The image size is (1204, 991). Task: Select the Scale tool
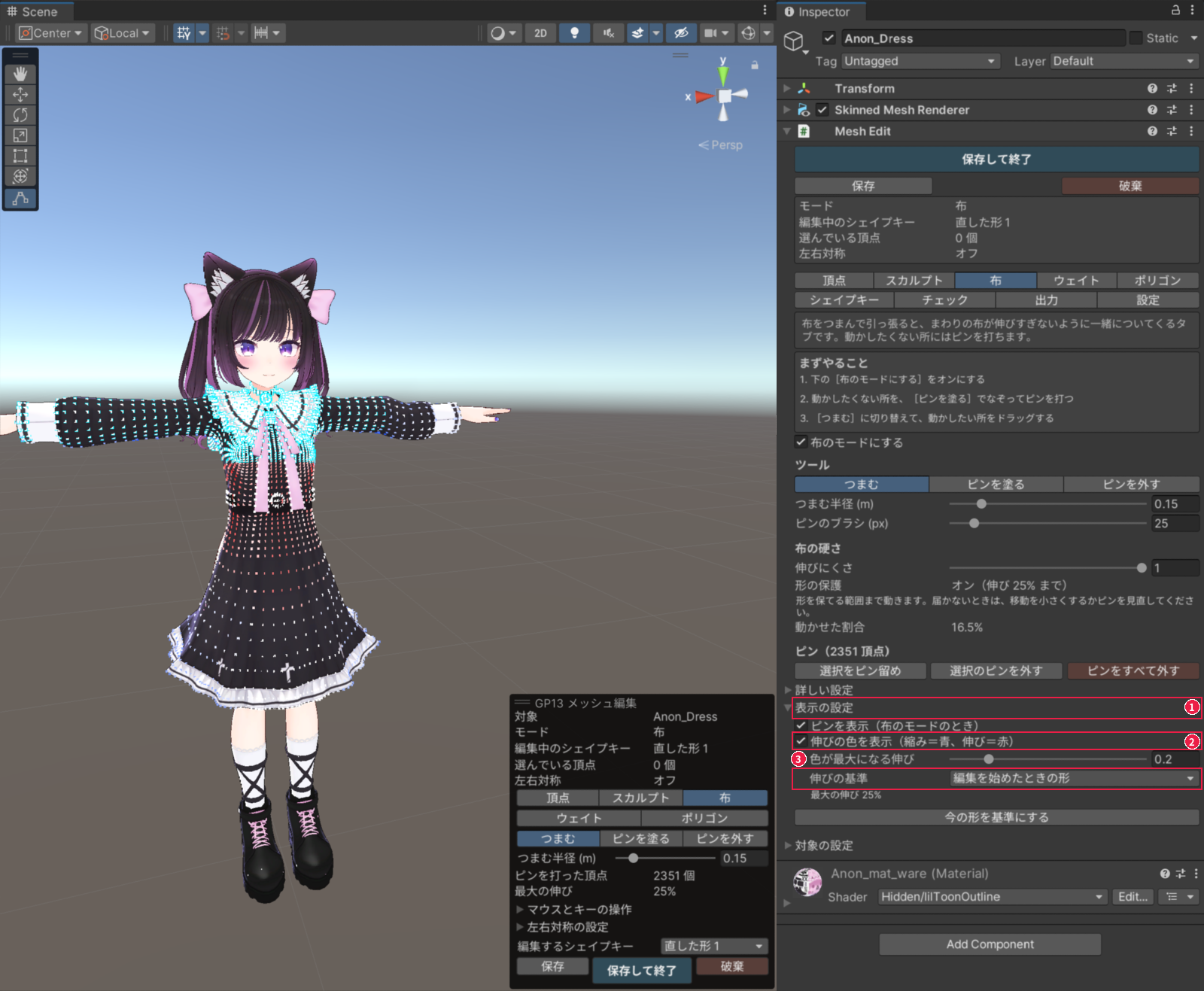click(x=20, y=135)
